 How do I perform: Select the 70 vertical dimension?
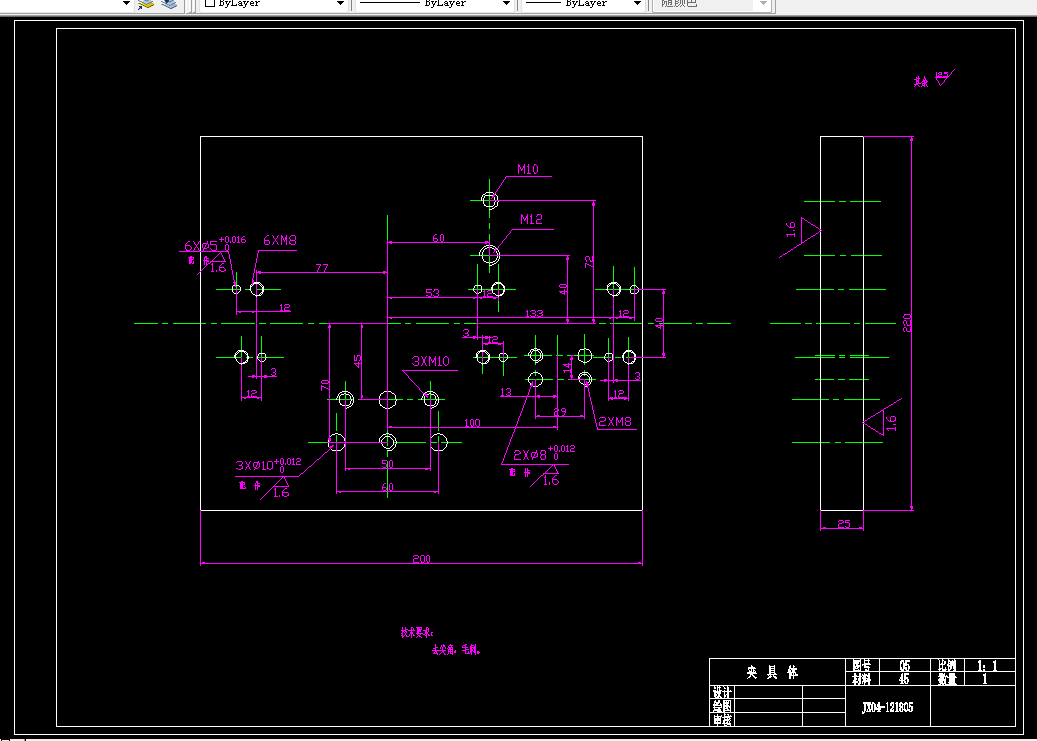(x=325, y=385)
